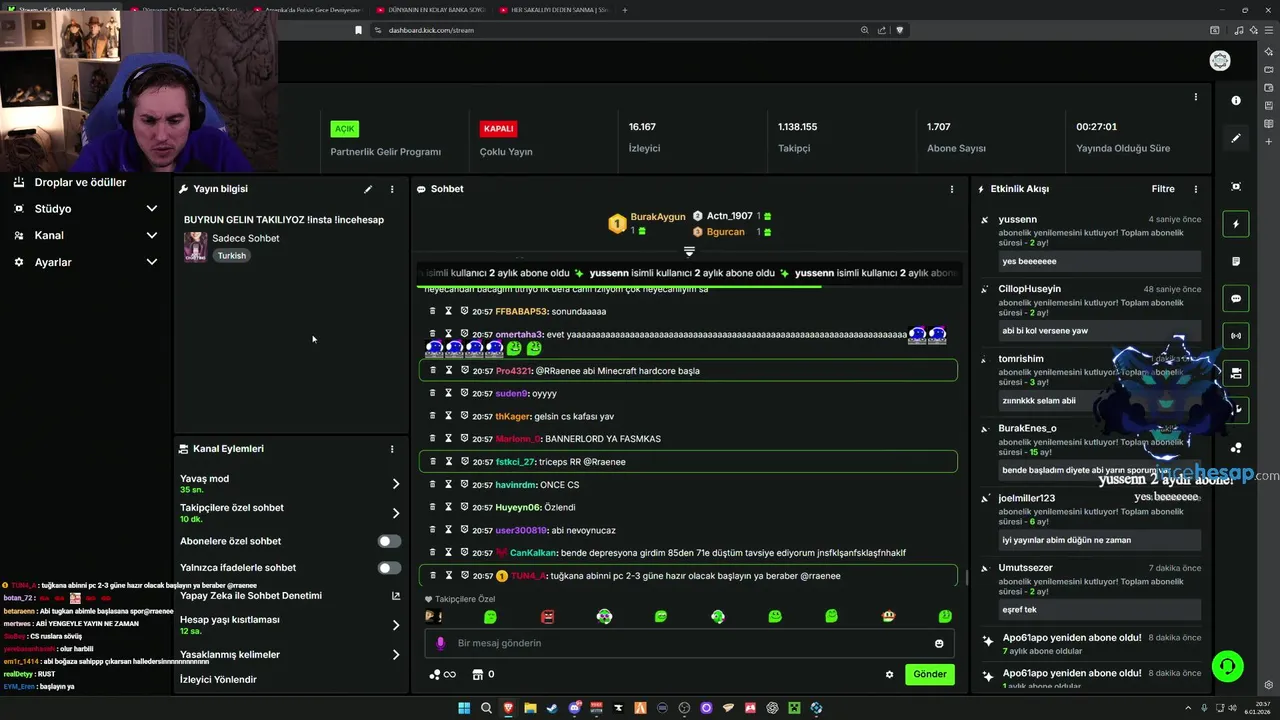Open the Filtre dropdown in Etkinlik Akışı

pos(1162,189)
